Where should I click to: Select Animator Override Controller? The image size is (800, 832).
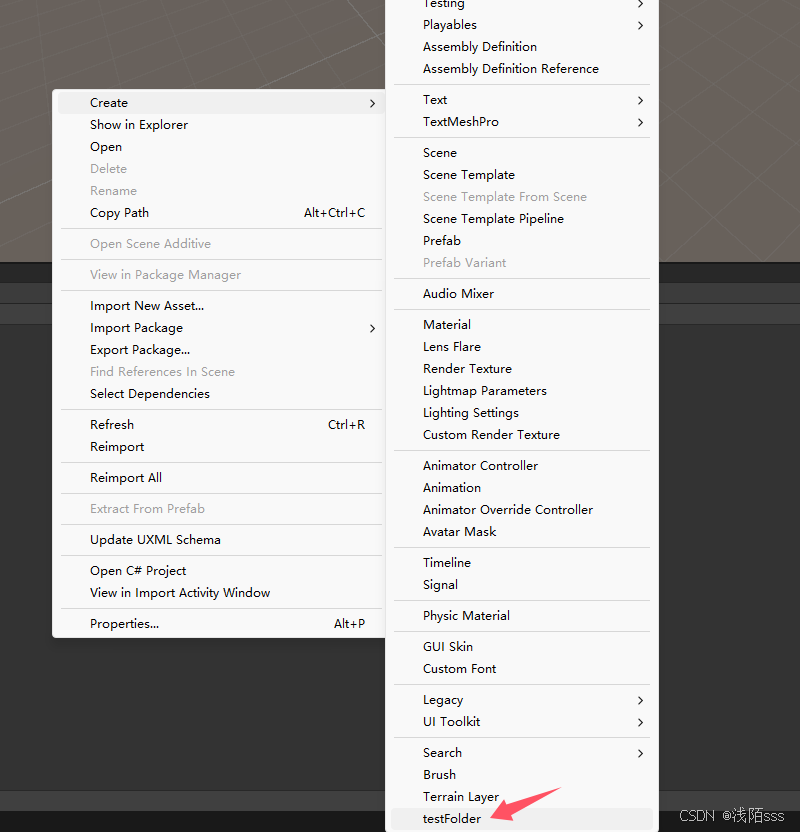(522, 510)
